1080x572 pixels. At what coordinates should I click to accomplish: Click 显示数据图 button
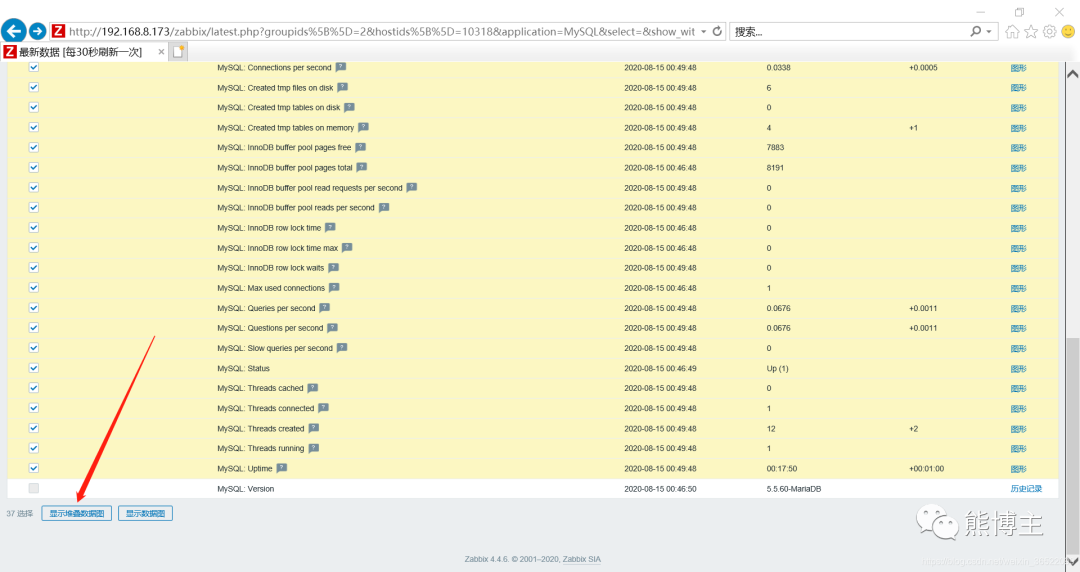pos(145,513)
